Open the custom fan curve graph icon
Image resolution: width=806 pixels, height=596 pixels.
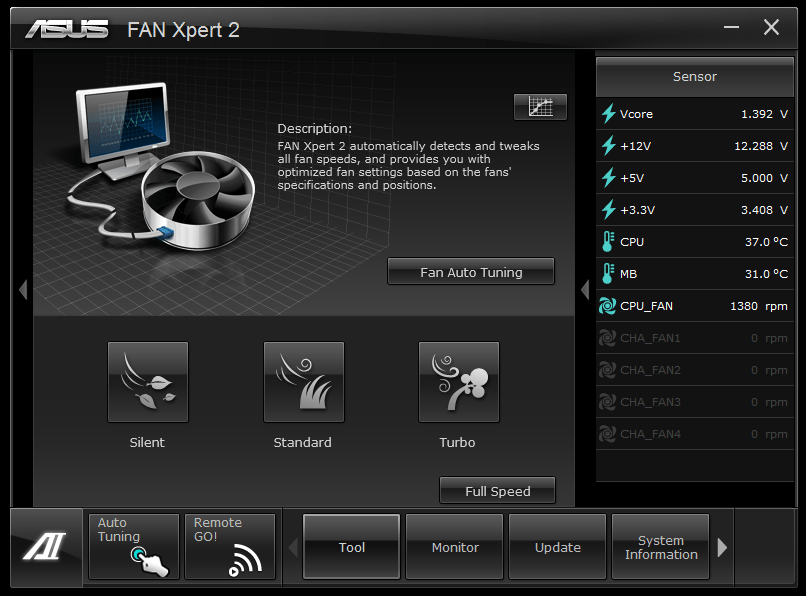(x=540, y=107)
